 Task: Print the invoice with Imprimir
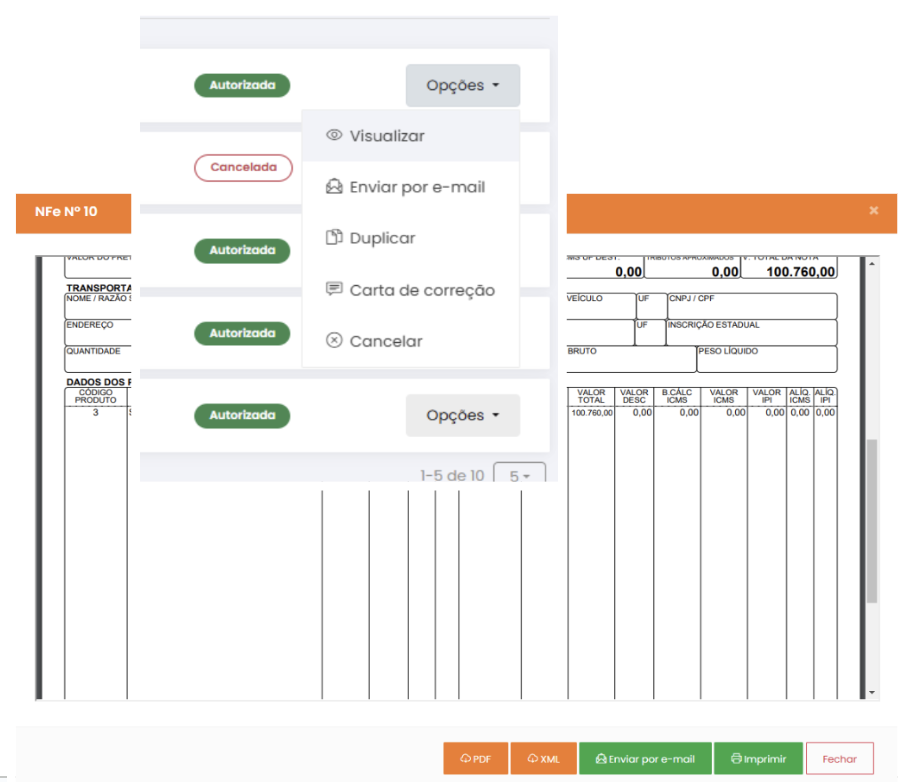coord(758,759)
